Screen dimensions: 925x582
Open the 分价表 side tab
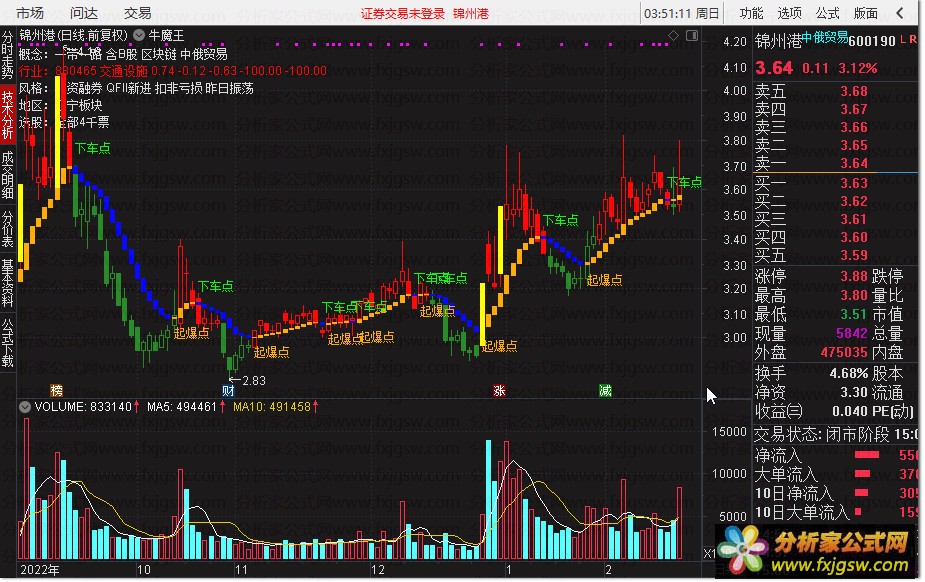point(7,228)
